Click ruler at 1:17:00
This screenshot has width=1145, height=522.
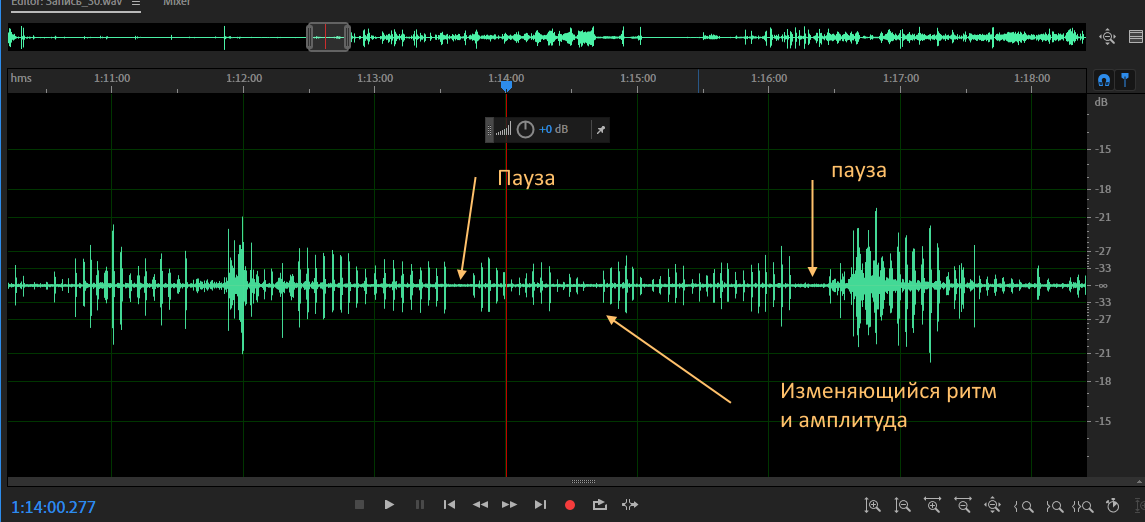tap(901, 77)
